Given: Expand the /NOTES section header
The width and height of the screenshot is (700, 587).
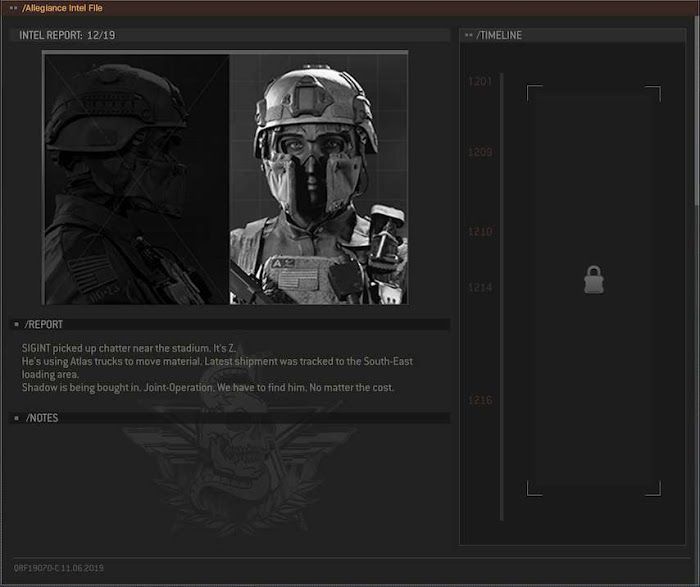Looking at the screenshot, I should click(x=229, y=418).
